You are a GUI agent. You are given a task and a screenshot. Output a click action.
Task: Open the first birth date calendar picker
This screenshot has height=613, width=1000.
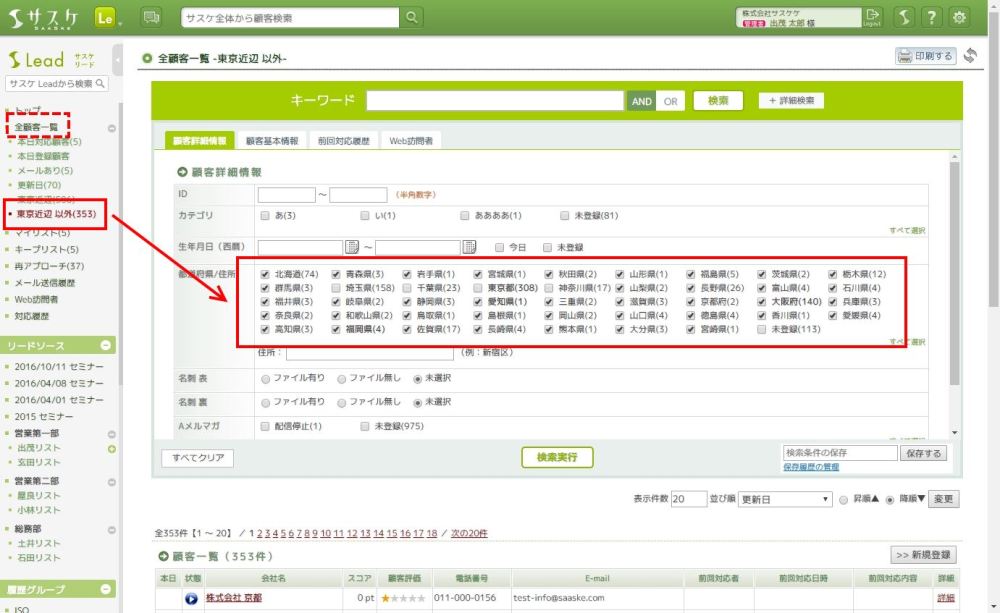(352, 247)
